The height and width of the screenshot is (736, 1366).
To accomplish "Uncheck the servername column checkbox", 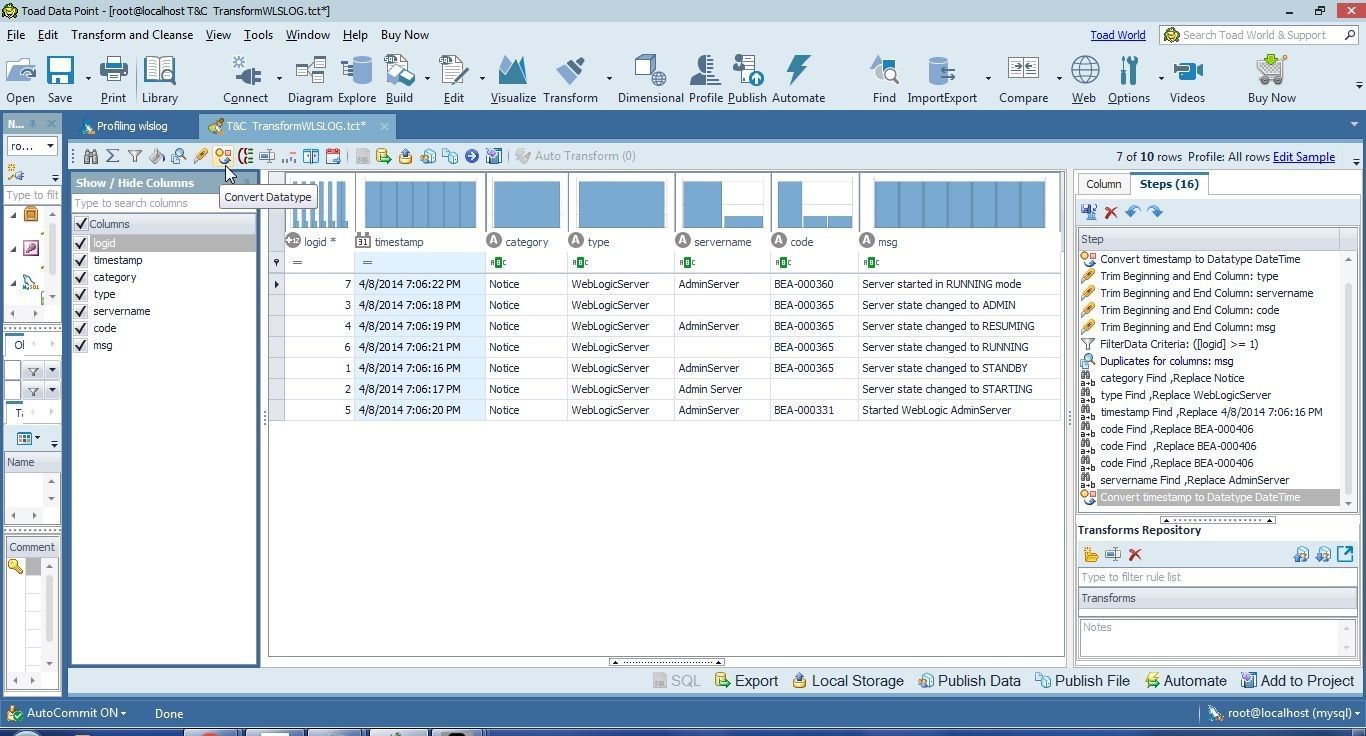I will pos(81,311).
